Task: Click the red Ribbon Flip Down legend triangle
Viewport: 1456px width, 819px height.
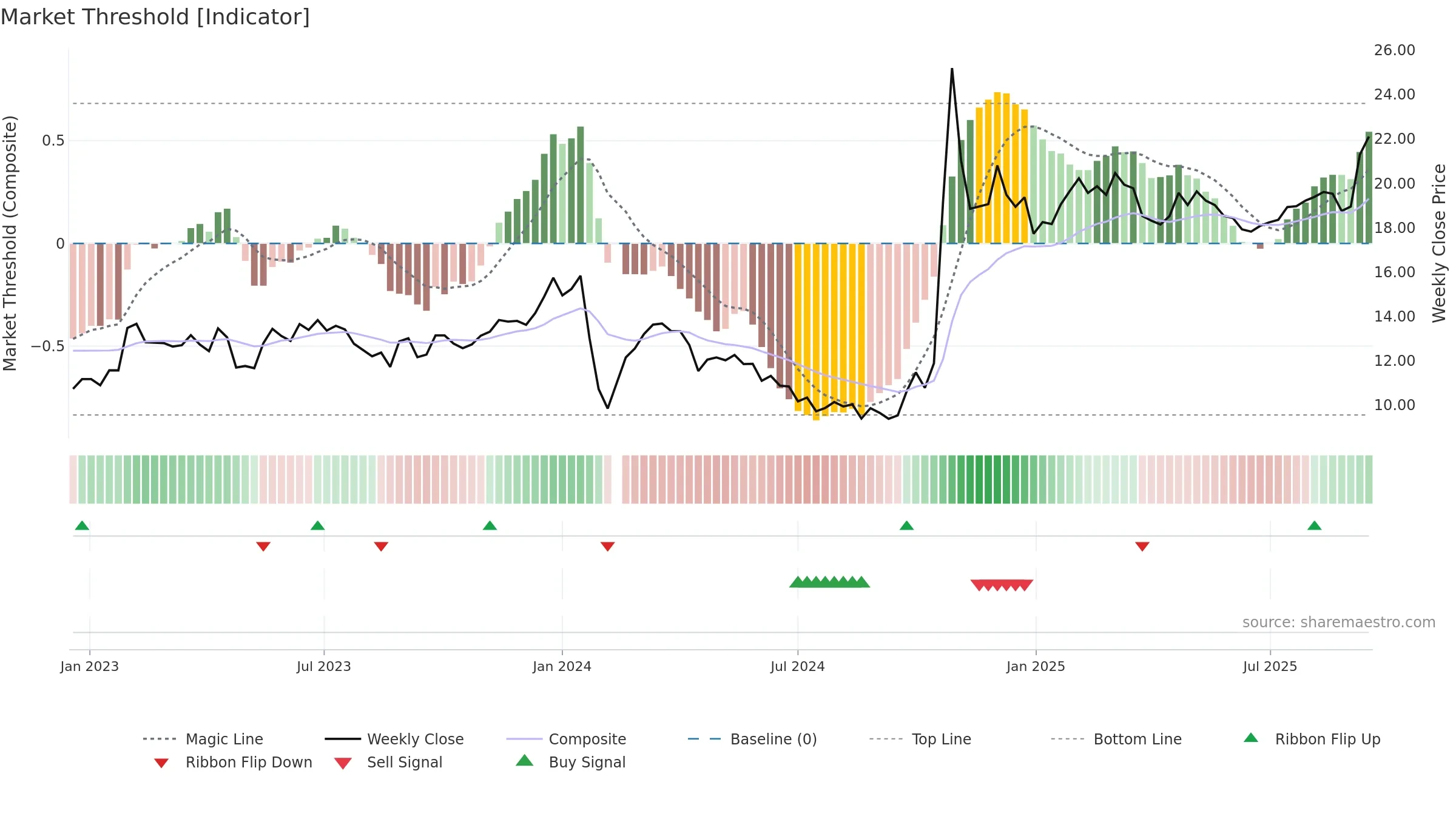Action: [161, 763]
